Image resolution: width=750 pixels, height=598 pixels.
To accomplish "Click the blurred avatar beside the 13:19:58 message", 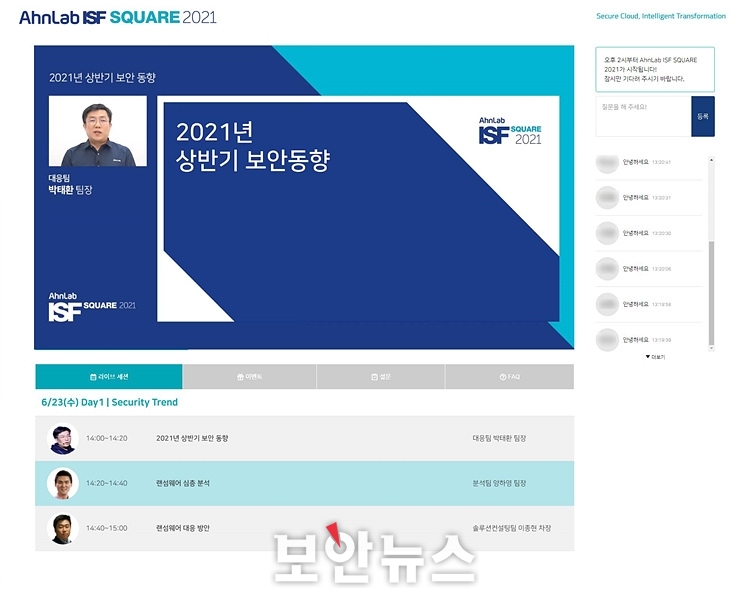I will pyautogui.click(x=607, y=304).
